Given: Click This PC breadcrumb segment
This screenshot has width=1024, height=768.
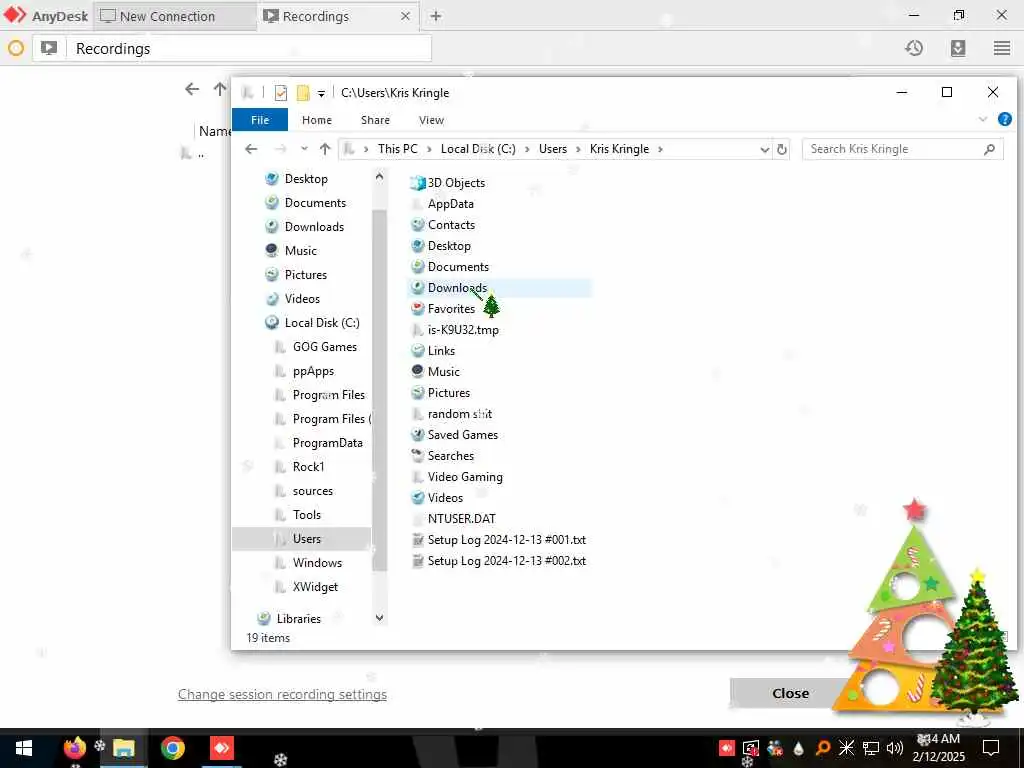Looking at the screenshot, I should (398, 149).
